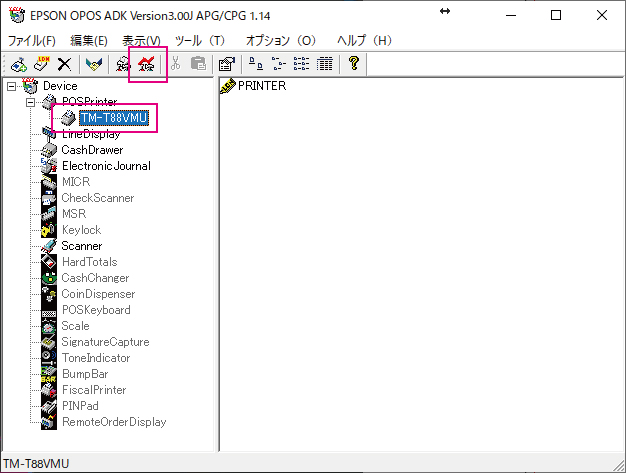Select the SignatureCapture tree item
This screenshot has height=473, width=626.
[x=105, y=342]
